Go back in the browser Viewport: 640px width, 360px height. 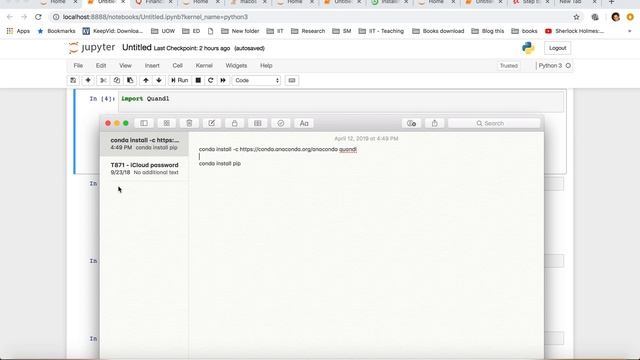click(x=10, y=17)
